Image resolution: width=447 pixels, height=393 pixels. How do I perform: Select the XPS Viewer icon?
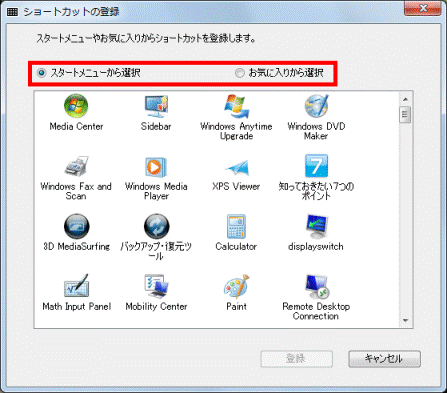pyautogui.click(x=237, y=168)
